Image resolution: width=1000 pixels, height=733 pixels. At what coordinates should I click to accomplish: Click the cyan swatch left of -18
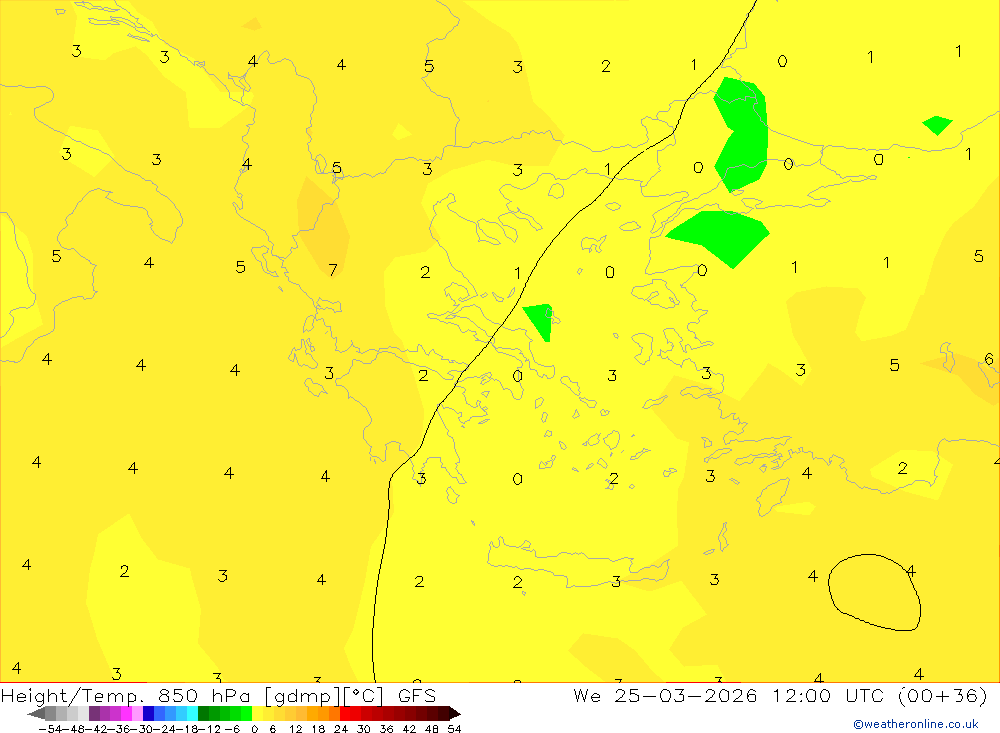click(192, 714)
